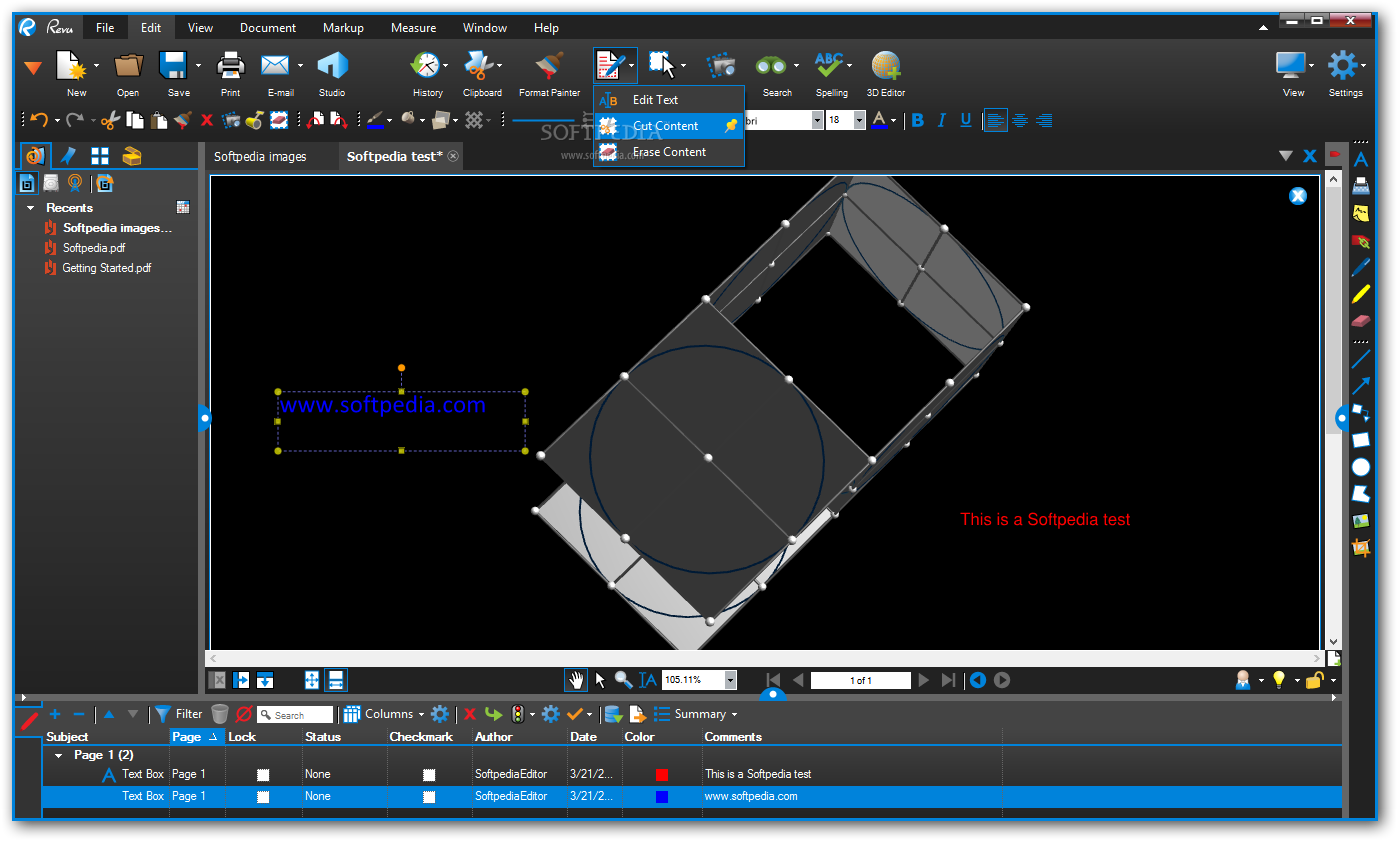The image size is (1398, 841).
Task: Select the Typewriter tool in right sidebar
Action: [x=1361, y=186]
